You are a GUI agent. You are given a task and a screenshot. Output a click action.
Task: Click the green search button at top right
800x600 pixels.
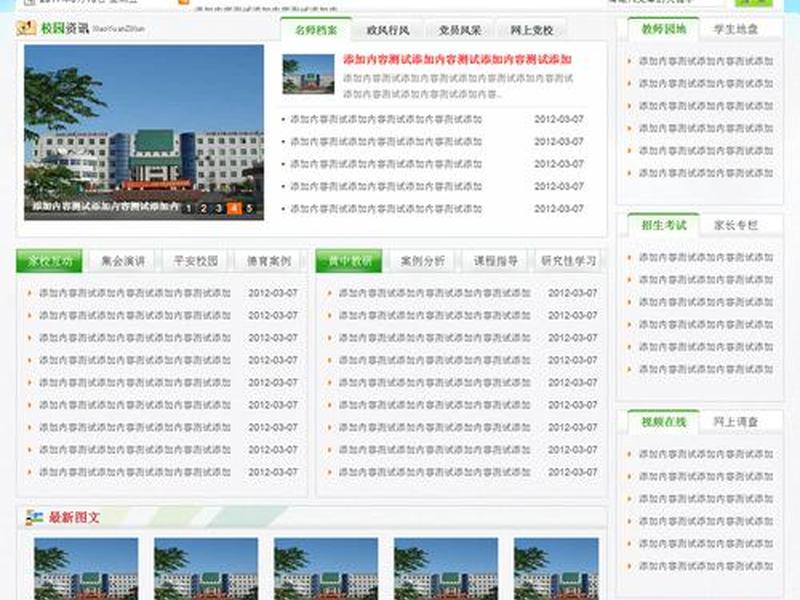click(753, 3)
